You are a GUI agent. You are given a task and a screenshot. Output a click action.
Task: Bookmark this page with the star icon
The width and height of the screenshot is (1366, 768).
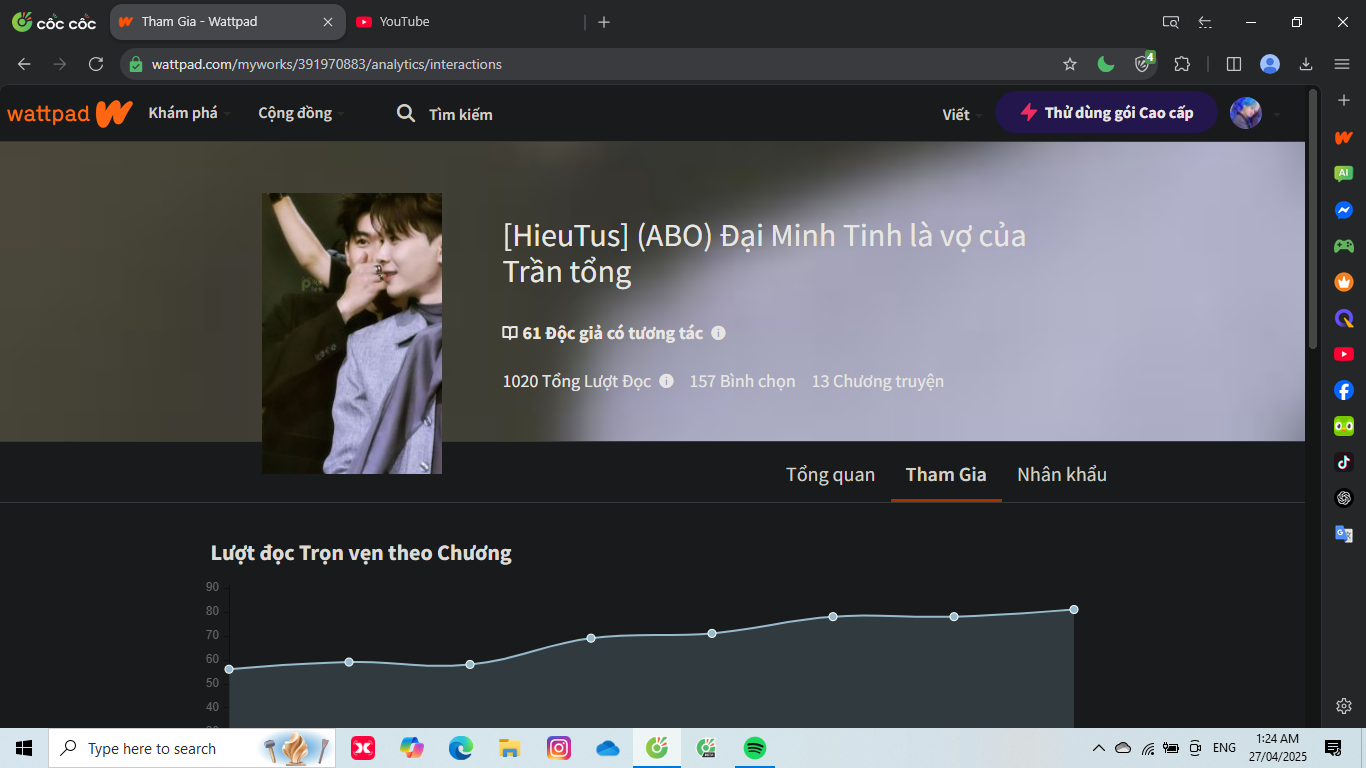1070,64
